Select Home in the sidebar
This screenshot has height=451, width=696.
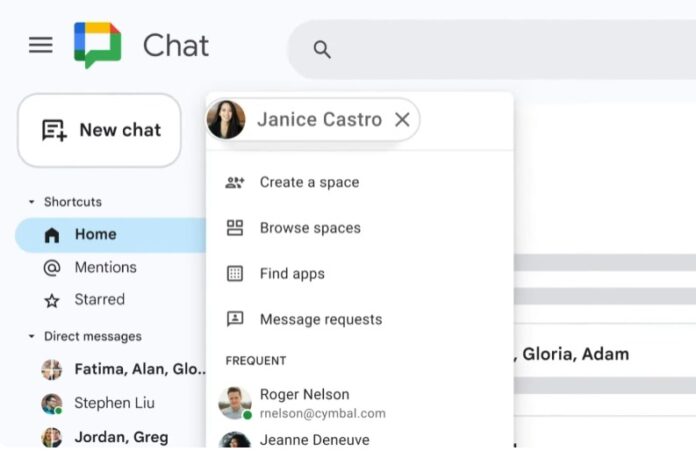coord(95,235)
